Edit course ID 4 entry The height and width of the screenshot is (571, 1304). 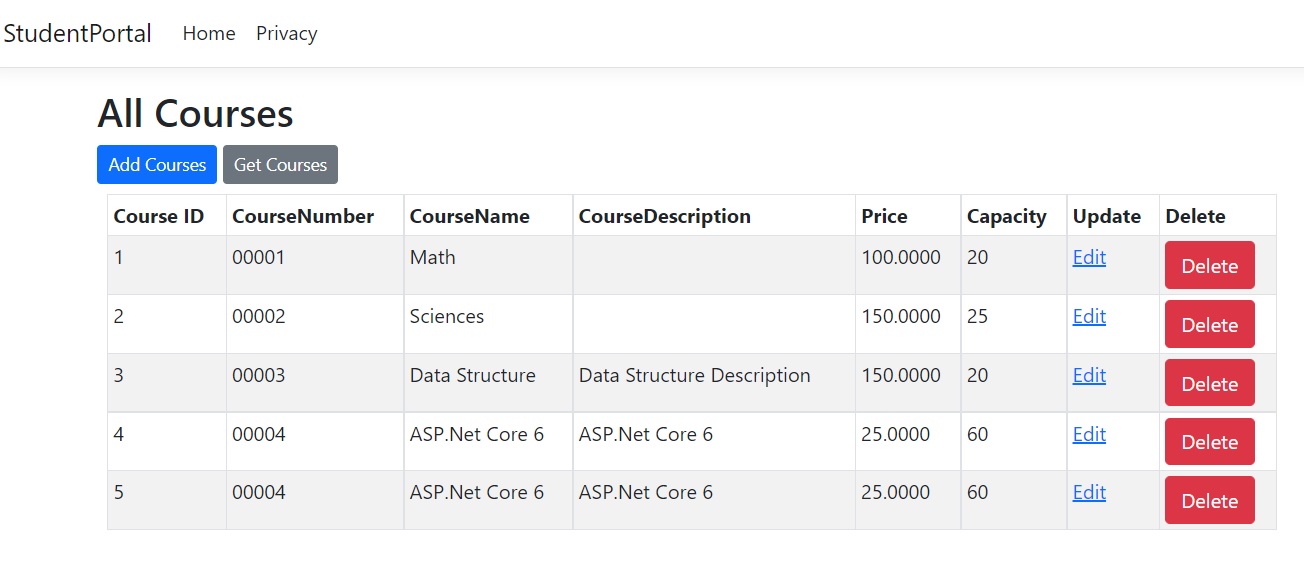click(1089, 434)
